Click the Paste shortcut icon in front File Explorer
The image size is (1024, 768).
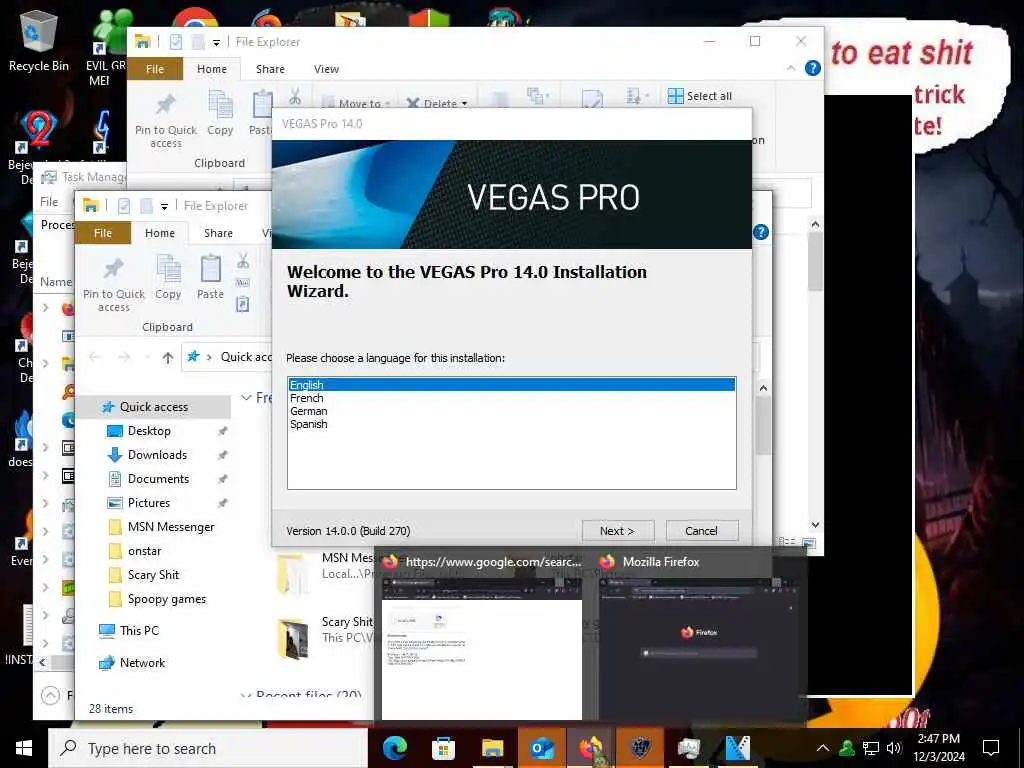pyautogui.click(x=242, y=304)
